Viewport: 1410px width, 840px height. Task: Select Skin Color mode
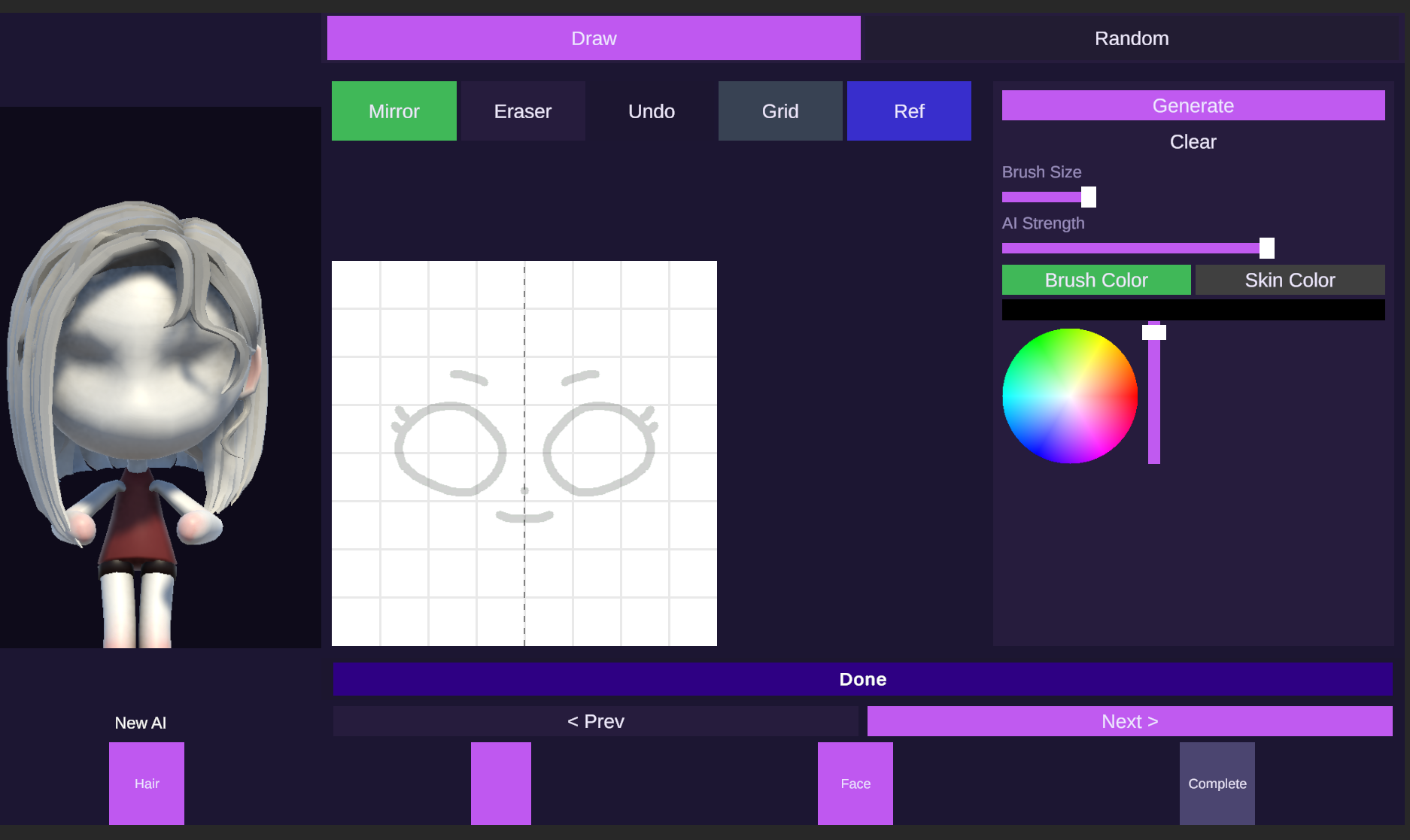point(1290,280)
